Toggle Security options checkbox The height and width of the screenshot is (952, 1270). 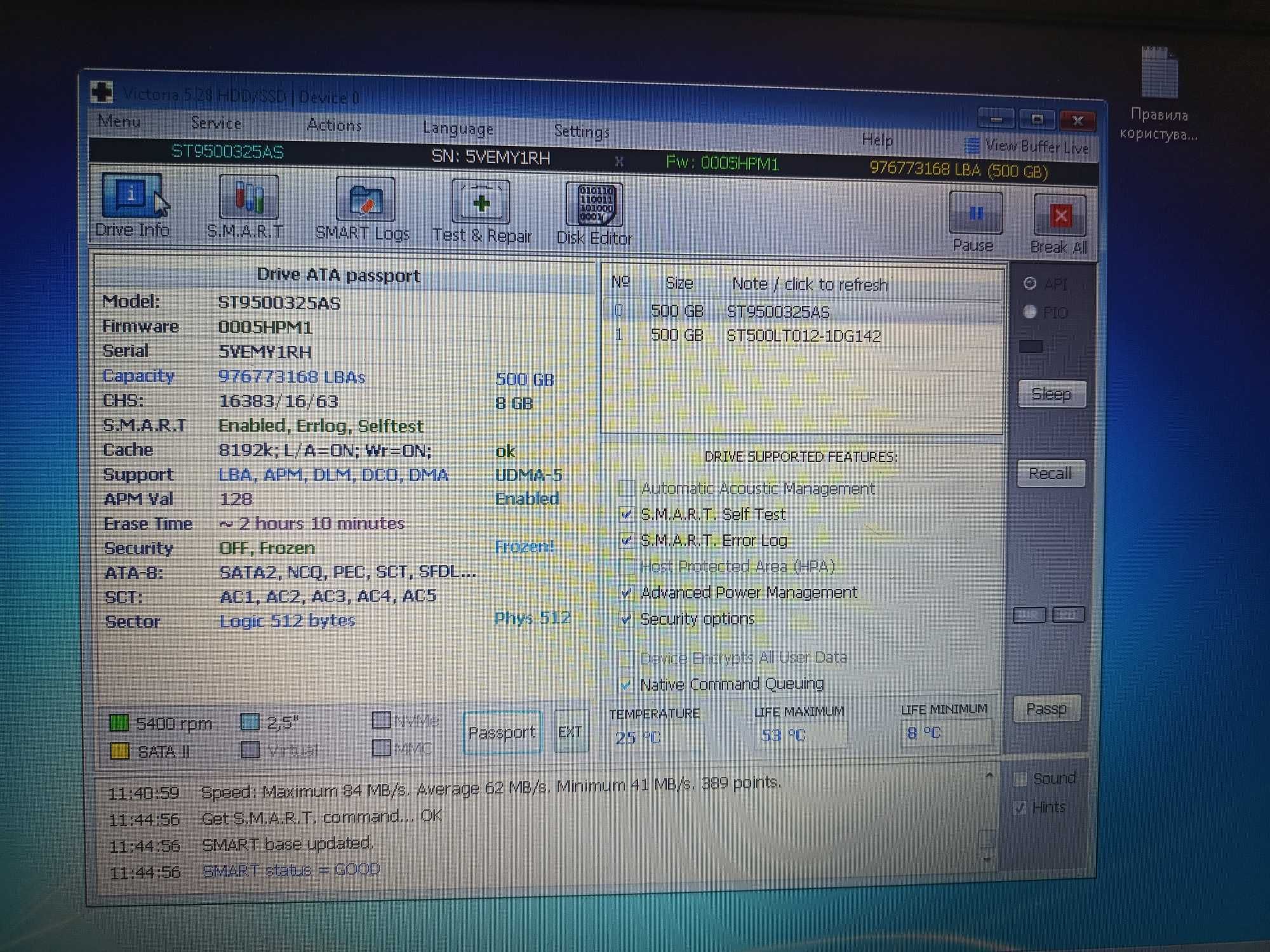(x=626, y=618)
